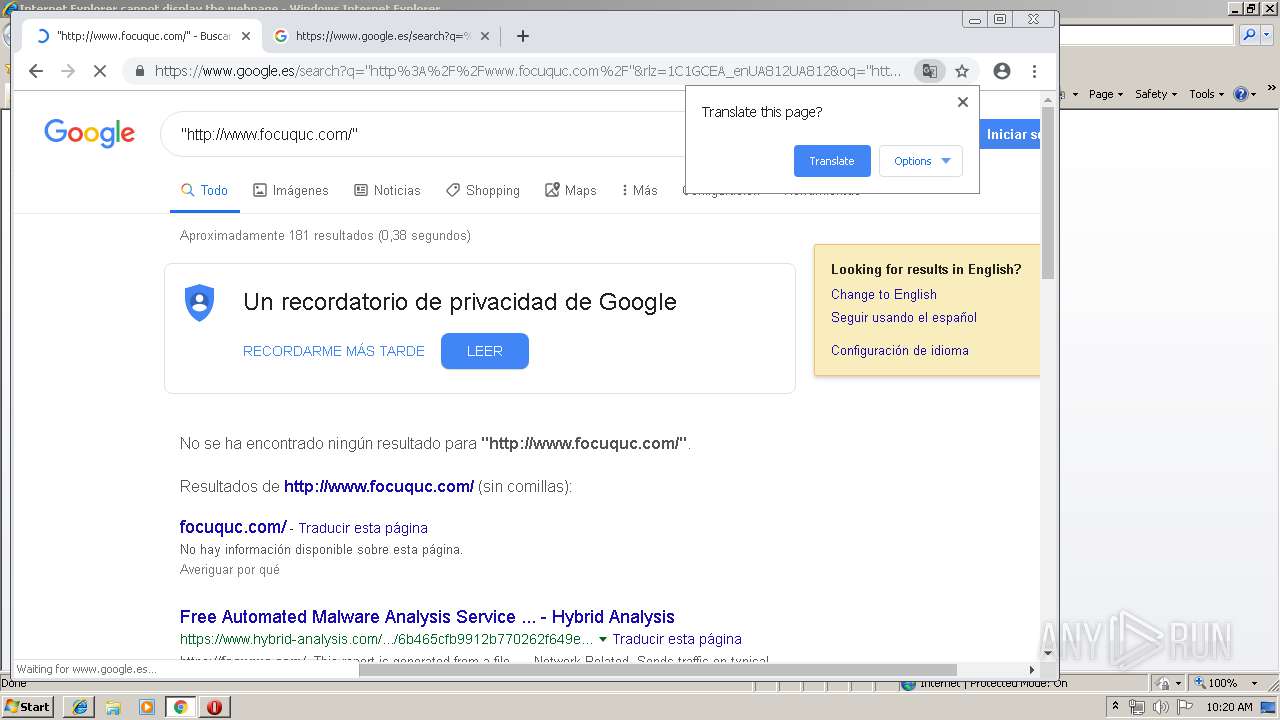Open a new Chrome tab
The image size is (1280, 720).
coord(523,36)
